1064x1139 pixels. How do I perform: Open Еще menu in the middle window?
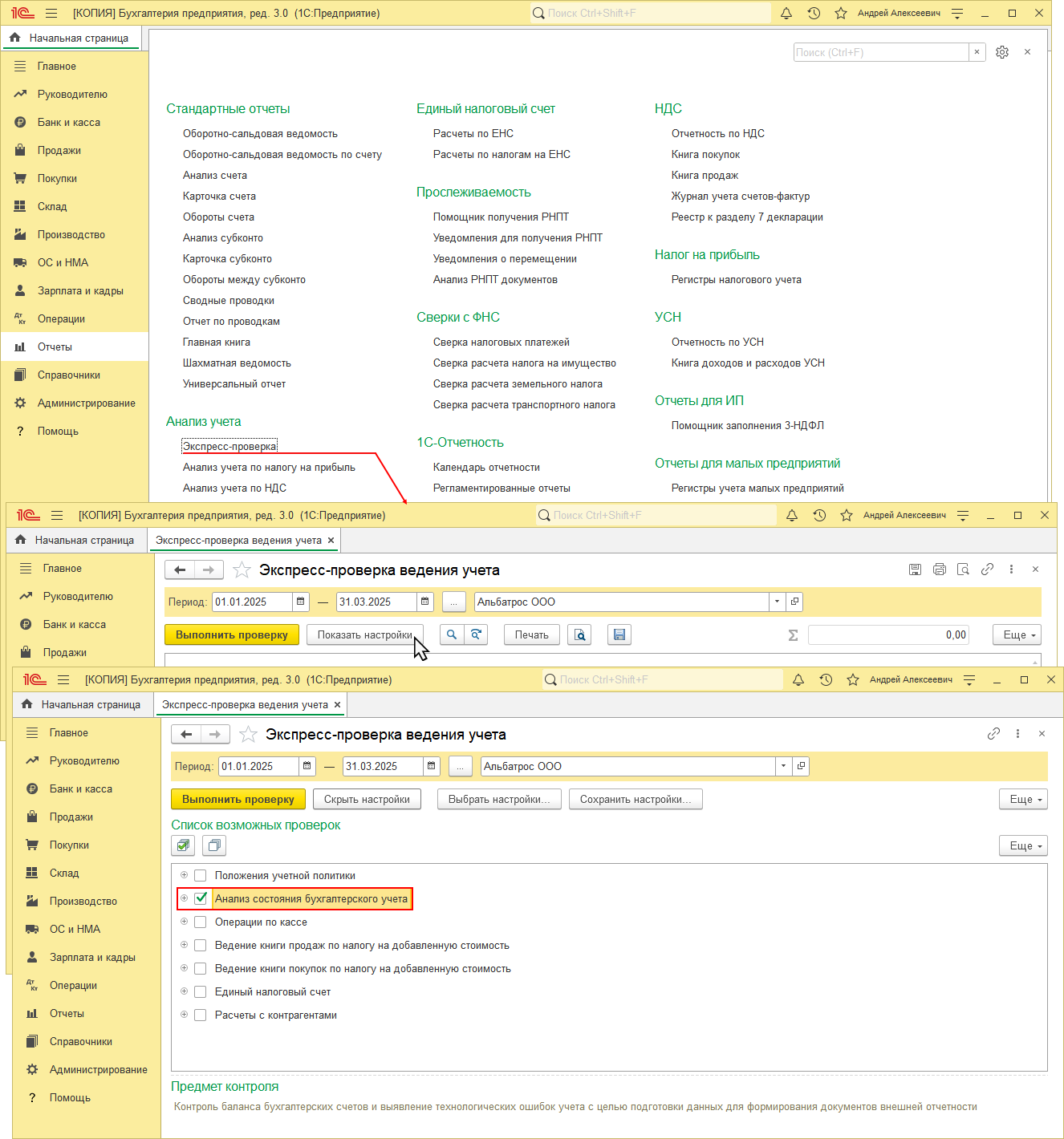(x=1017, y=634)
